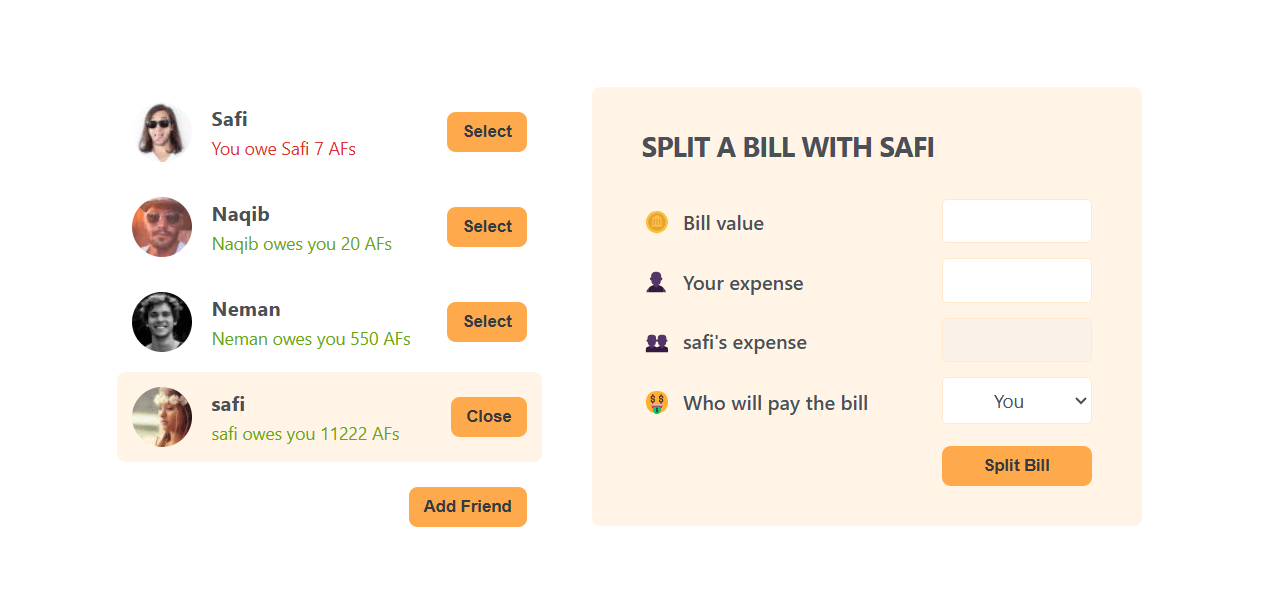Click the lowercase safi's avatar photo

pyautogui.click(x=162, y=417)
